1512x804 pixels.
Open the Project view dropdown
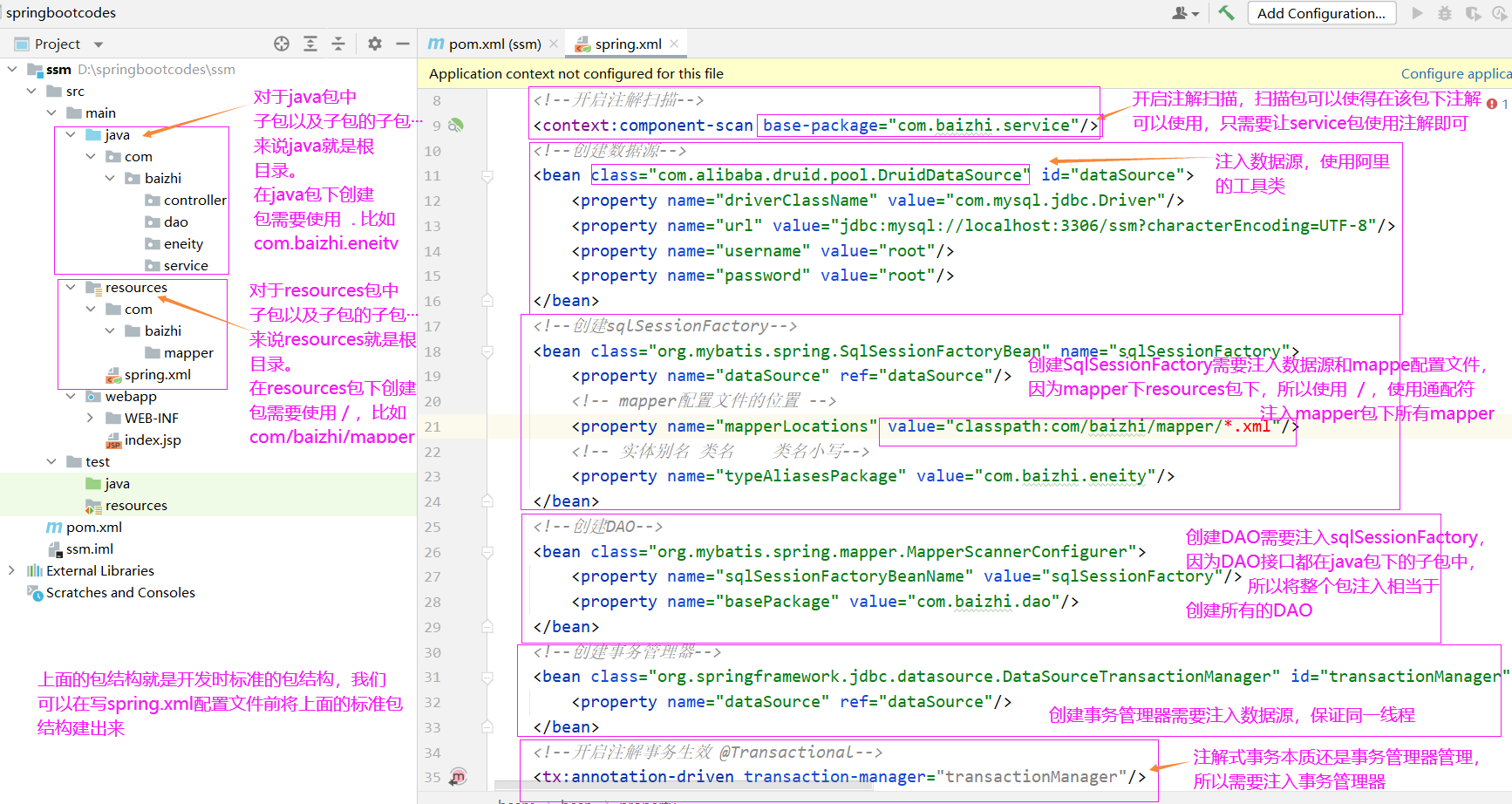tap(99, 44)
